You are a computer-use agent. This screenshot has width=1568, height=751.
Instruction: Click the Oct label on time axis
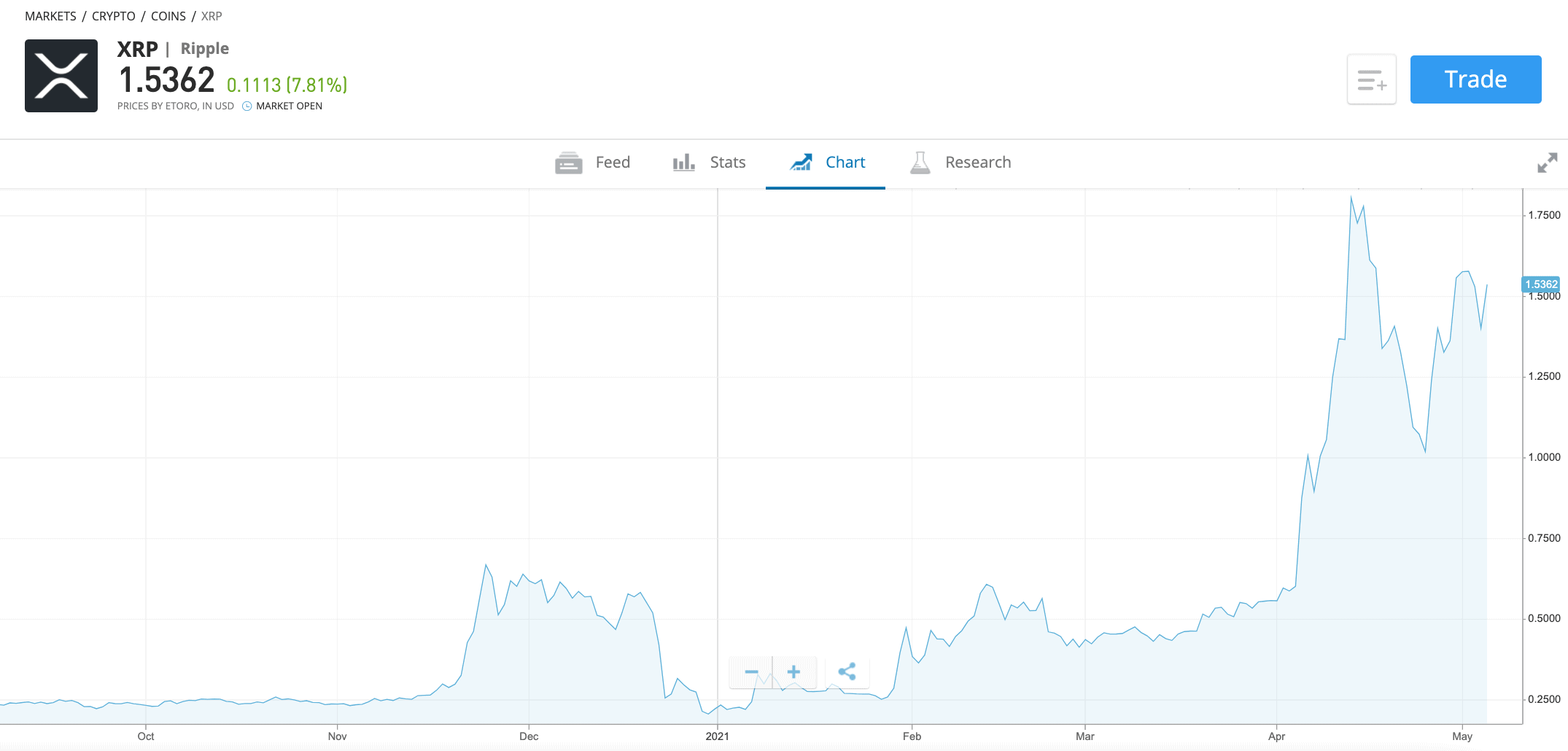coord(146,736)
